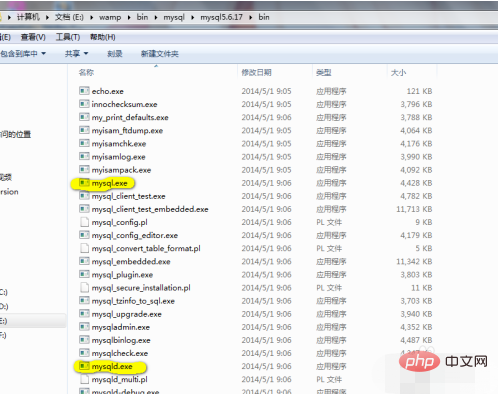This screenshot has height=394, width=498.
Task: Select the mysqld_multi.pl document icon
Action: (85, 379)
